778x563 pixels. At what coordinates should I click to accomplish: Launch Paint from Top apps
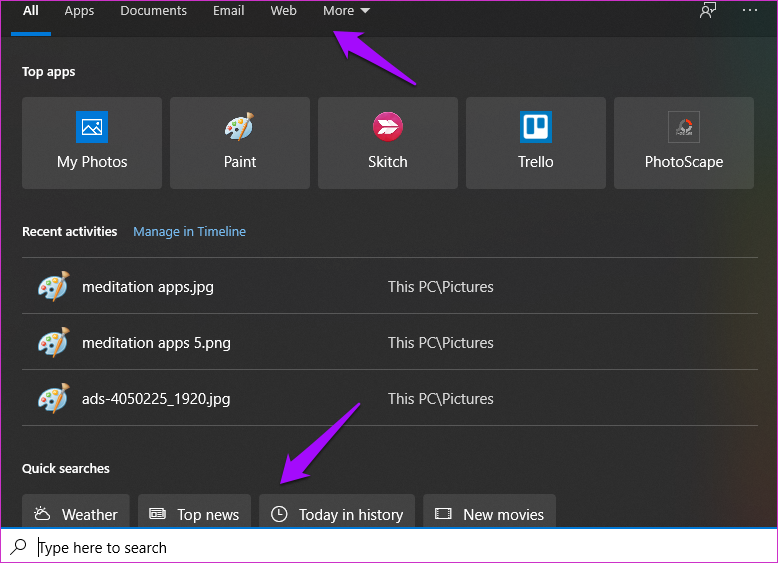[240, 143]
